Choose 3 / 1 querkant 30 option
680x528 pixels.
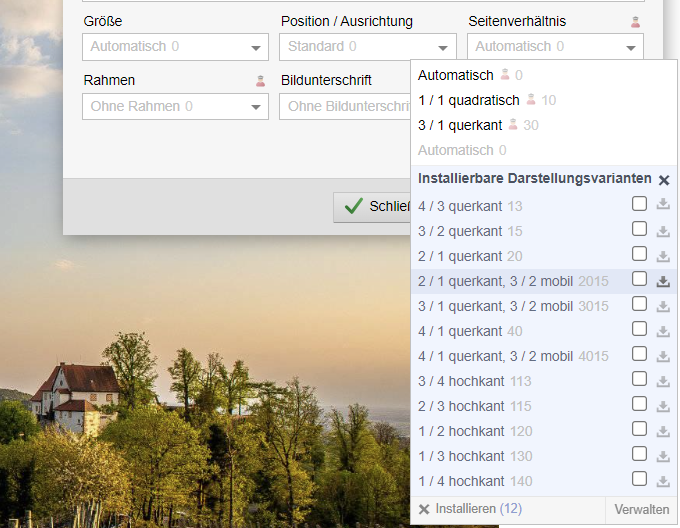coord(543,126)
